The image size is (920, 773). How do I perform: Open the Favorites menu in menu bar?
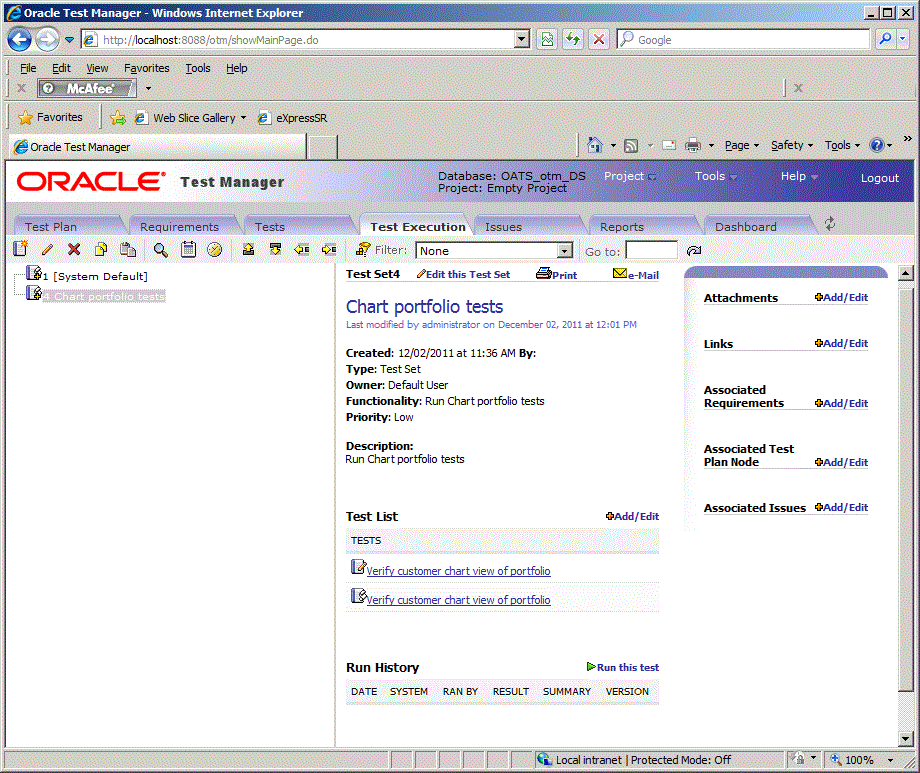click(147, 68)
